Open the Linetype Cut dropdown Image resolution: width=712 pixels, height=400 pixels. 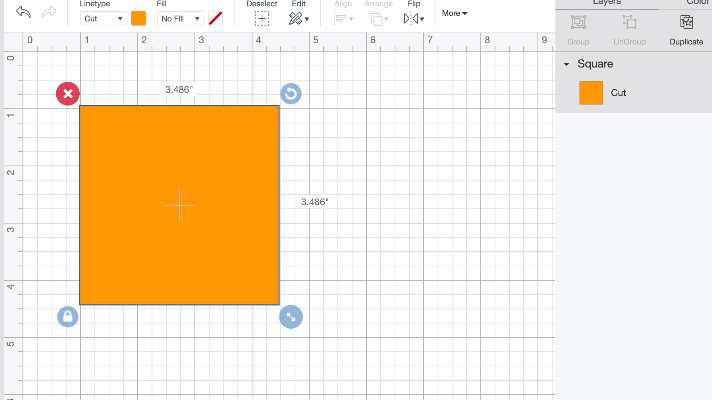102,18
